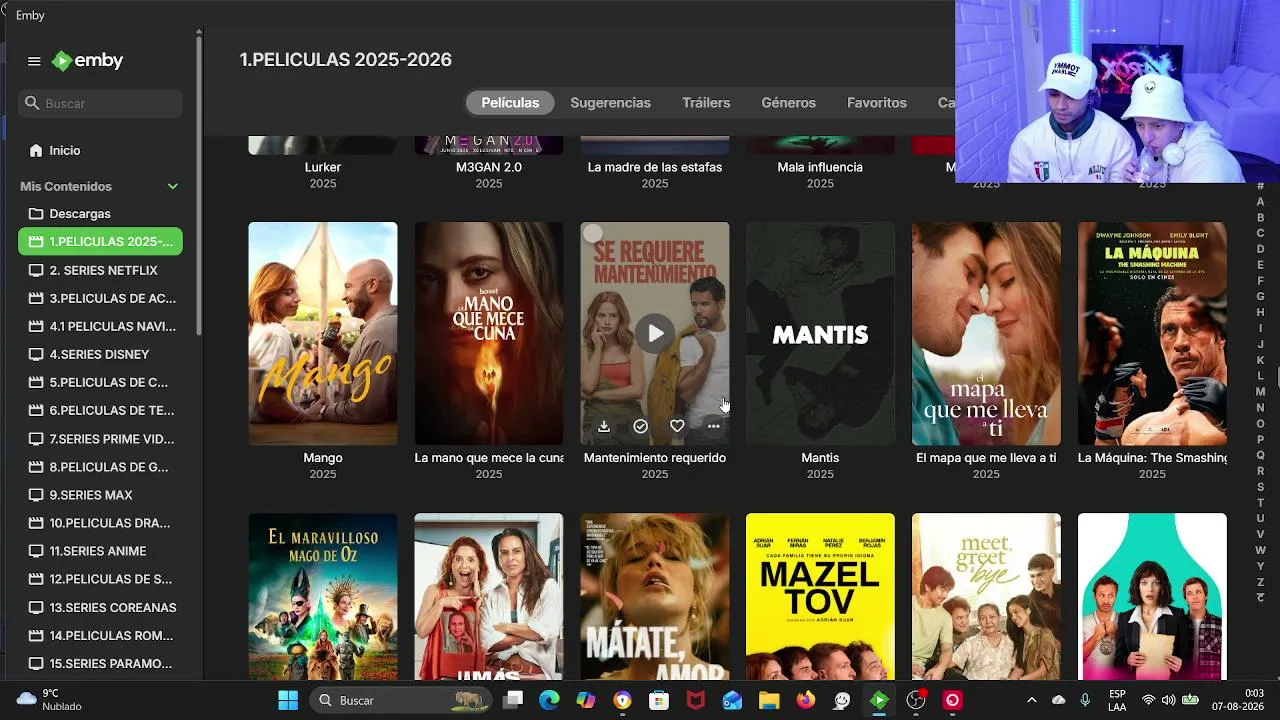
Task: Open File Explorer from the taskbar
Action: 768,700
